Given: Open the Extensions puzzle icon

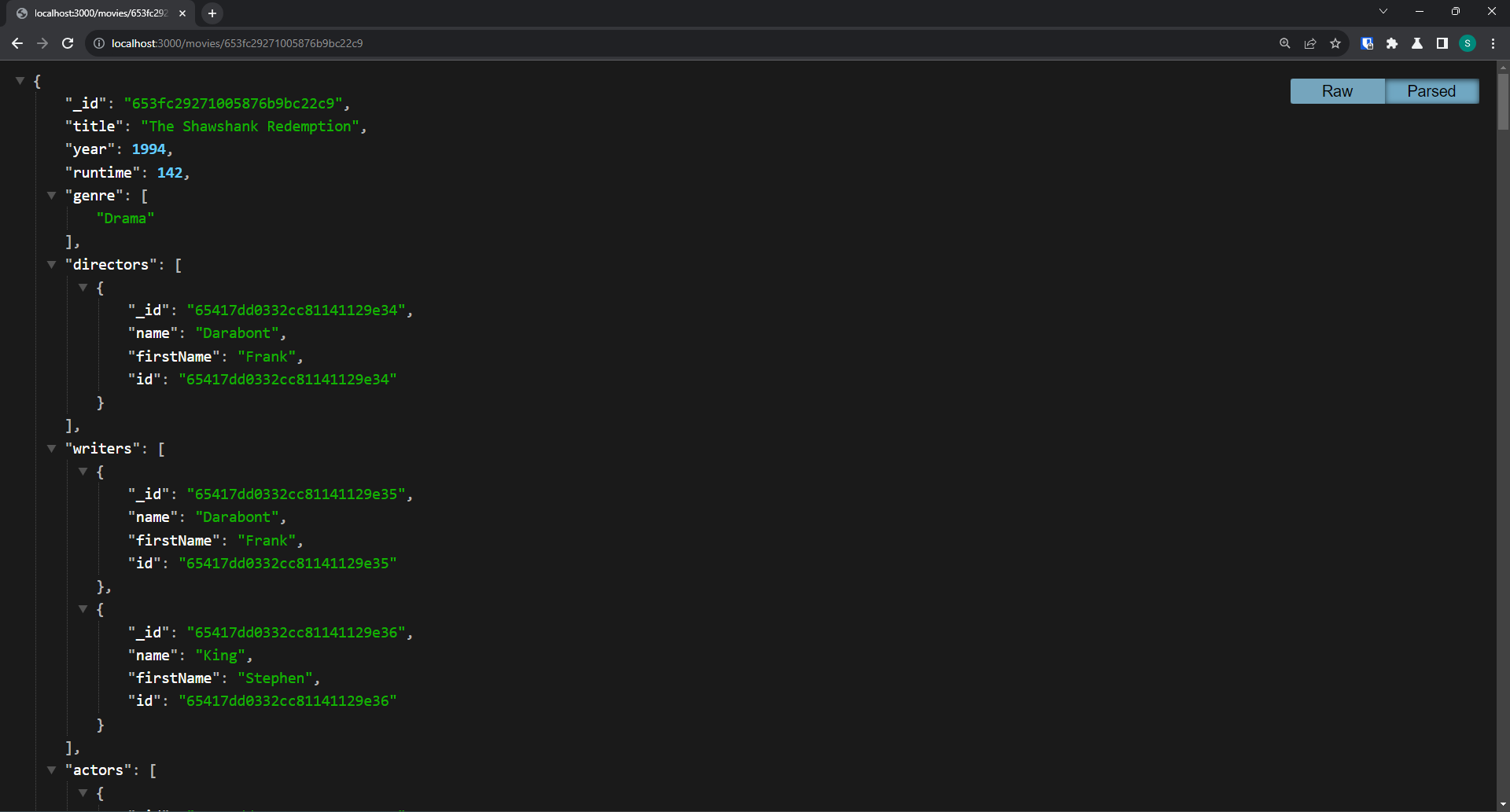Looking at the screenshot, I should pyautogui.click(x=1392, y=43).
